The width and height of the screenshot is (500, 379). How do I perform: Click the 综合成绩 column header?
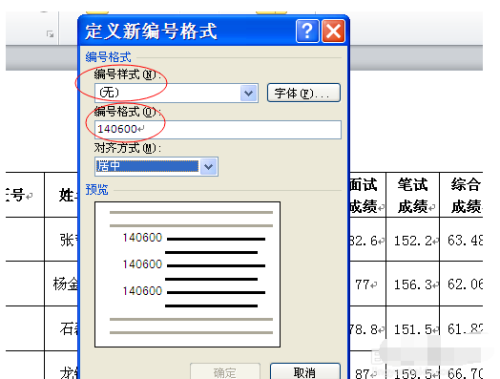461,195
